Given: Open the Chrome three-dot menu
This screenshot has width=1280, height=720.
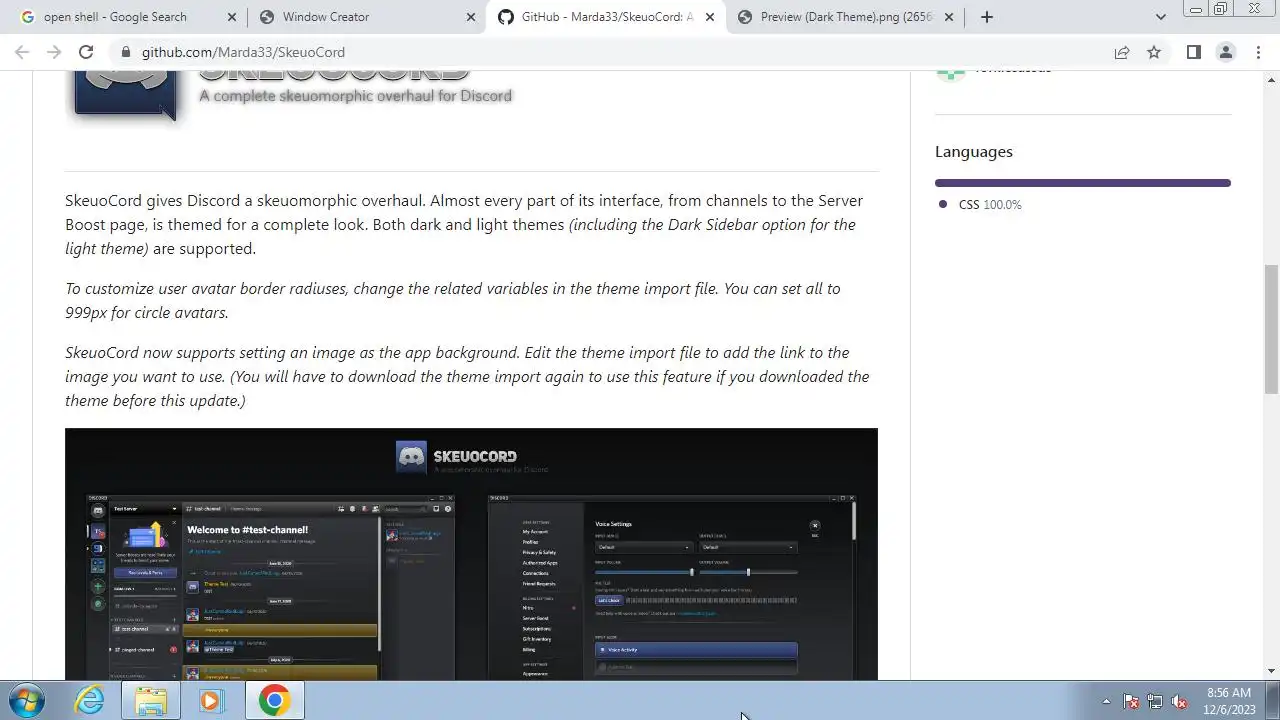Looking at the screenshot, I should coord(1258,52).
